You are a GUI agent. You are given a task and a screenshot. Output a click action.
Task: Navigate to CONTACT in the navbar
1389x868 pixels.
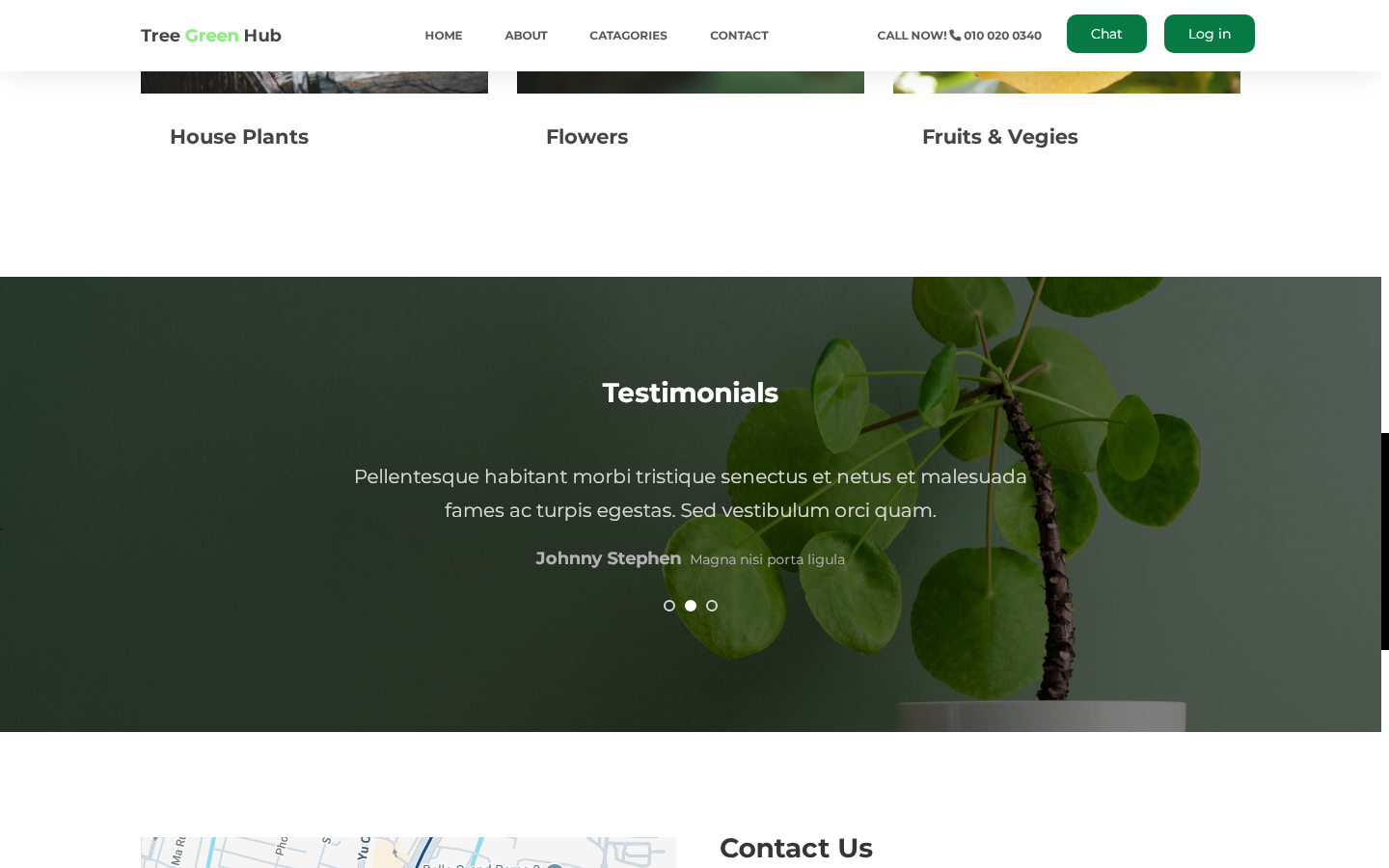click(739, 36)
